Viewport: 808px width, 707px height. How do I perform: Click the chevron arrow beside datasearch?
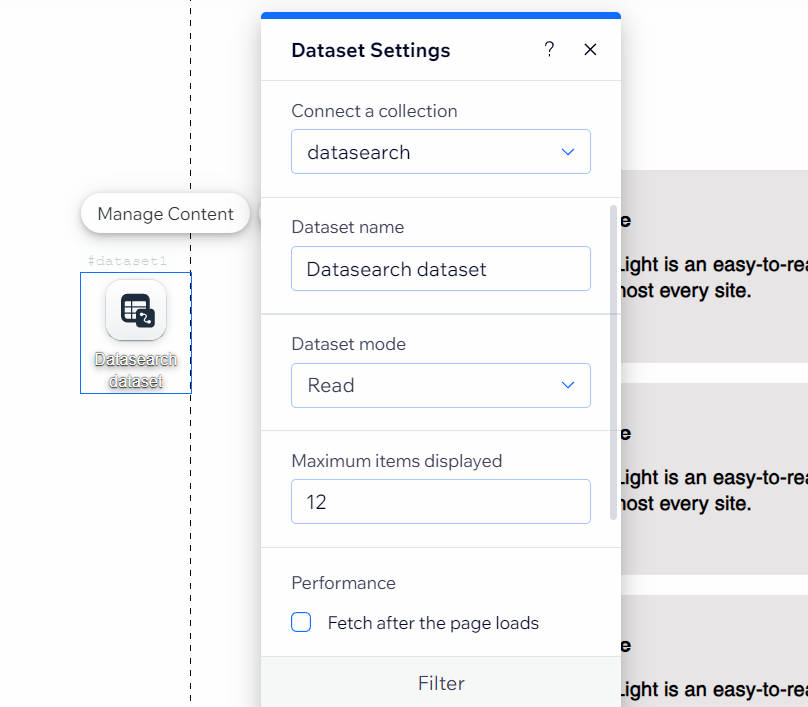(x=568, y=152)
